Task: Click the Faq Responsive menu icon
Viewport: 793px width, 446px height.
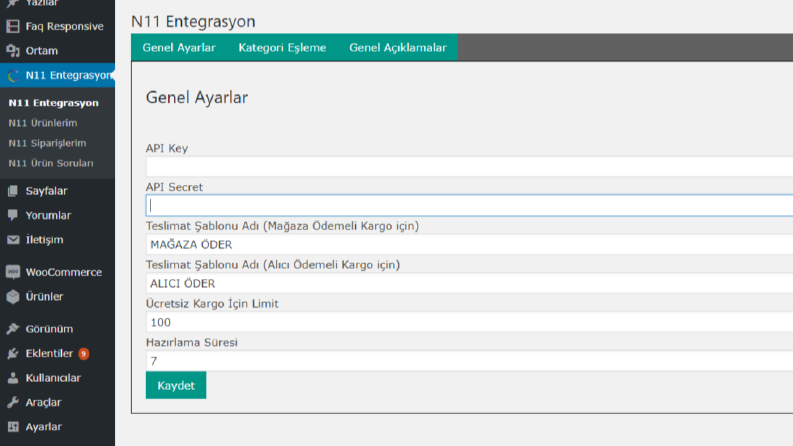Action: [x=13, y=26]
